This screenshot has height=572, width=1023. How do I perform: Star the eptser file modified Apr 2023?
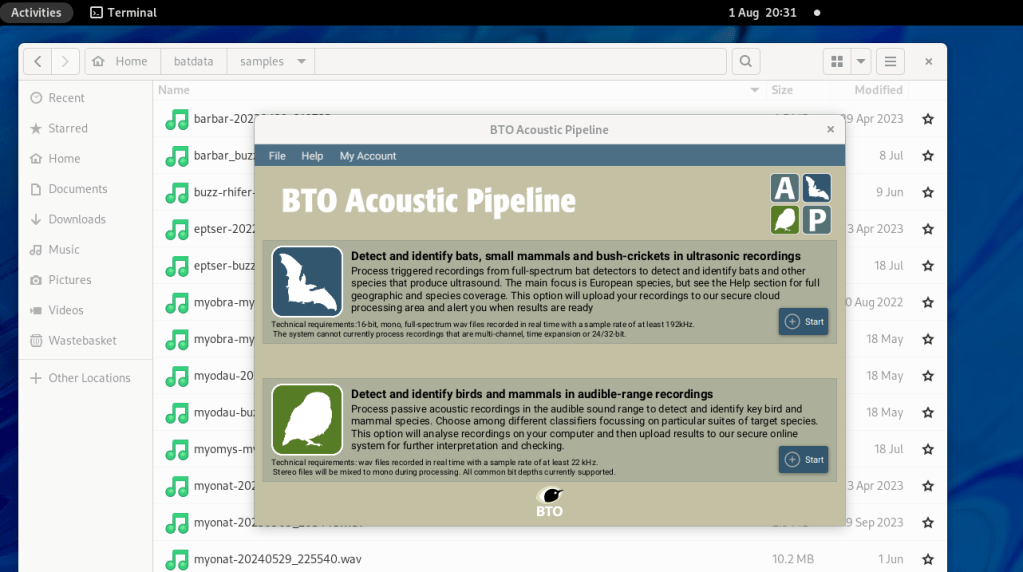click(x=928, y=230)
